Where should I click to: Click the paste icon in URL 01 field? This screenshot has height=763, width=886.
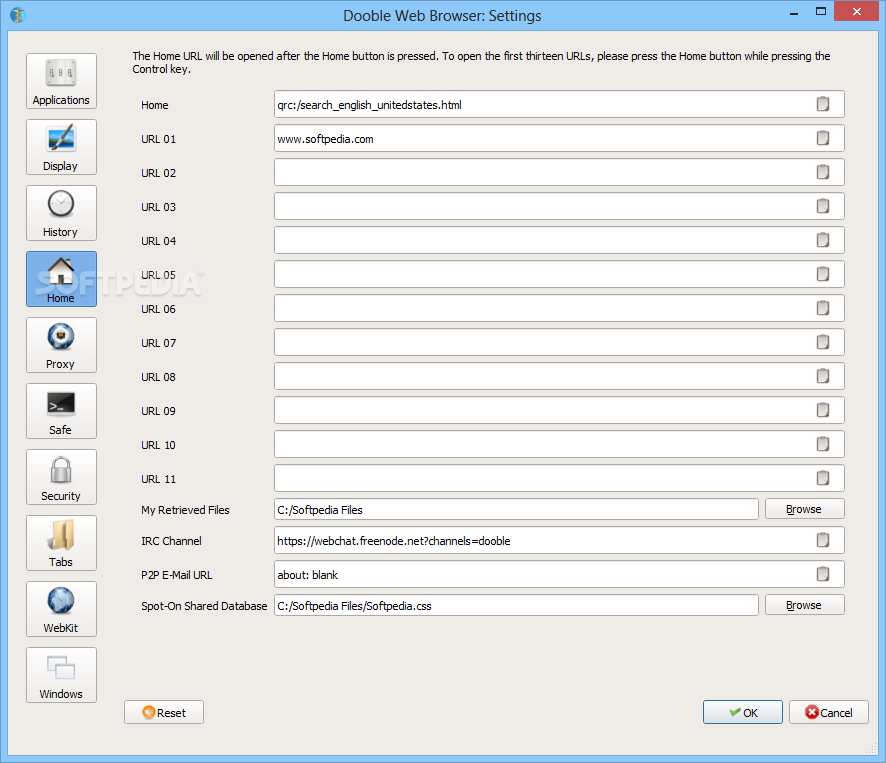pos(823,138)
